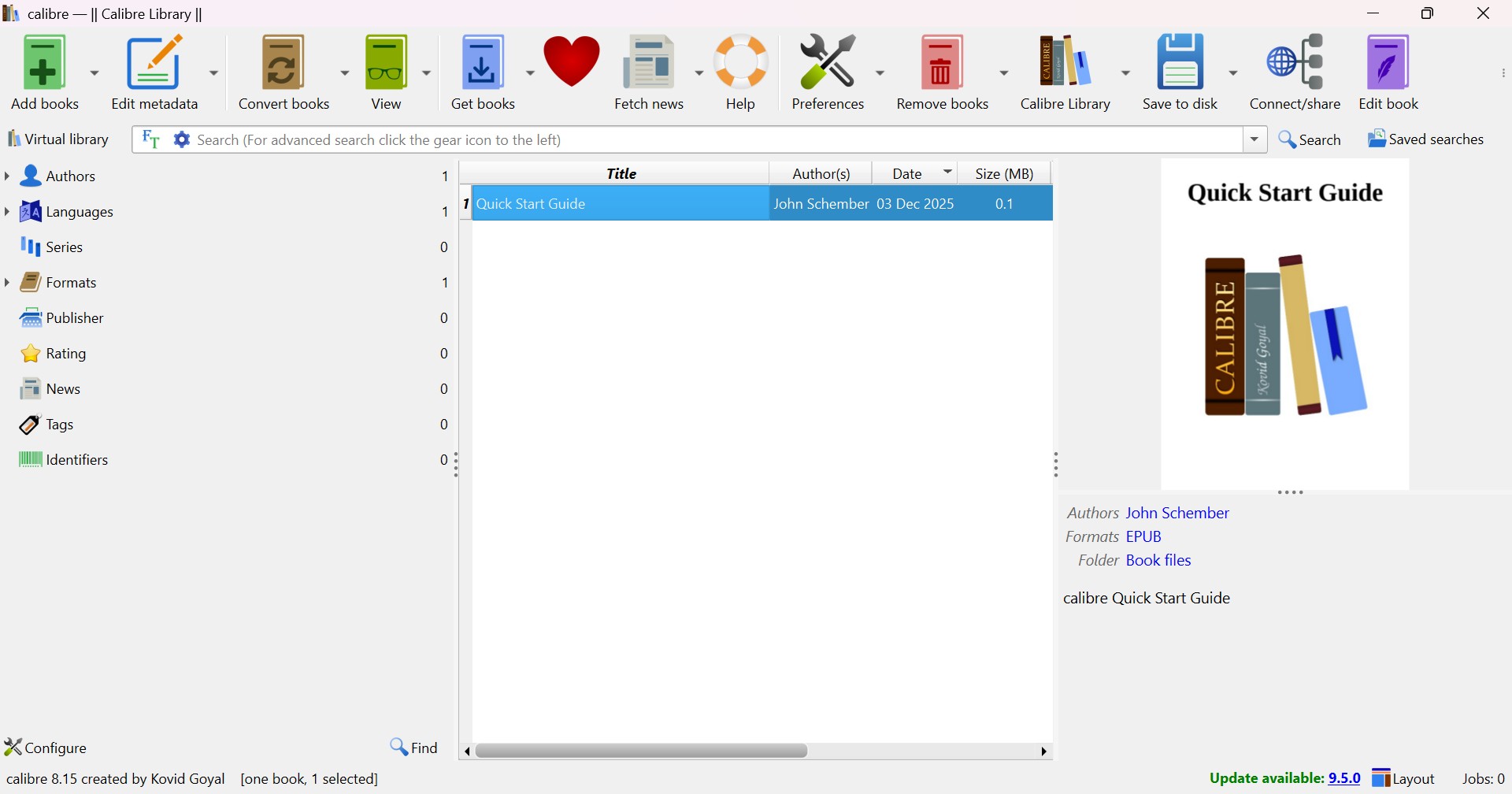Remove the selected book
Image resolution: width=1512 pixels, height=794 pixels.
coord(942,71)
